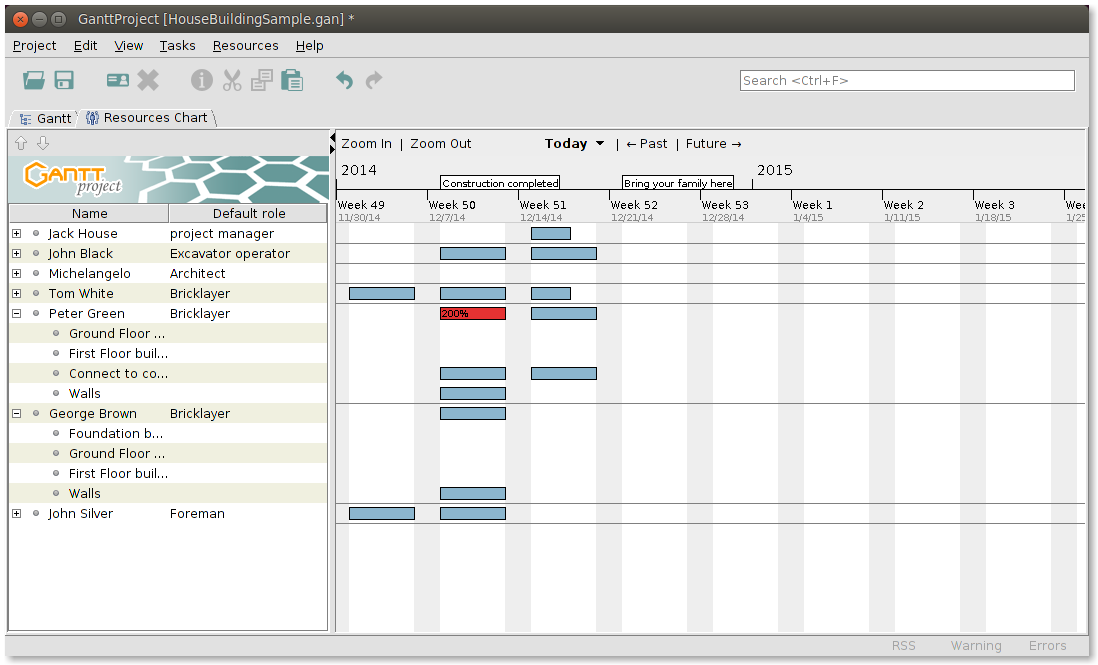Open the Tasks menu
Image resolution: width=1098 pixels, height=665 pixels.
pos(177,46)
